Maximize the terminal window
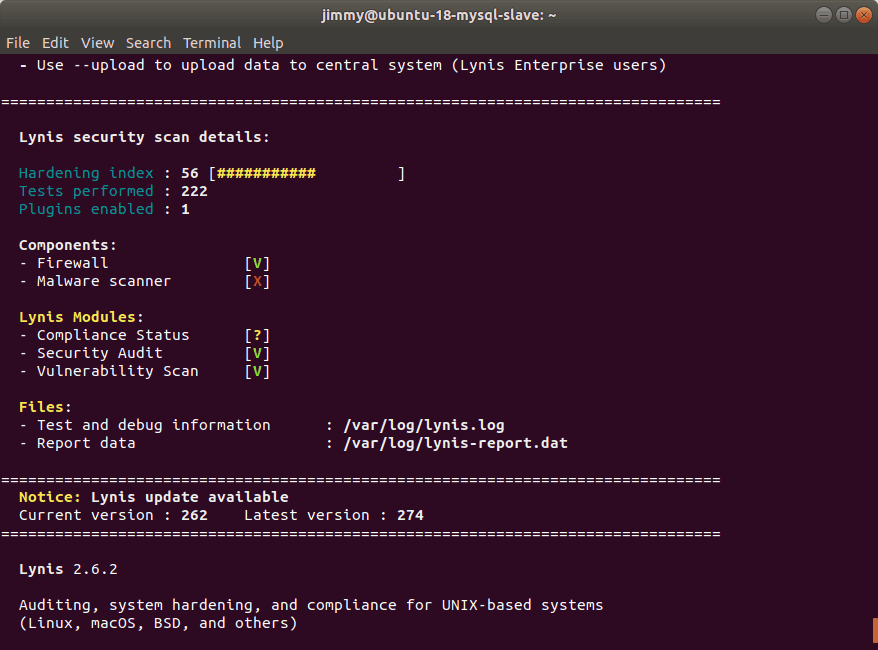 tap(844, 15)
